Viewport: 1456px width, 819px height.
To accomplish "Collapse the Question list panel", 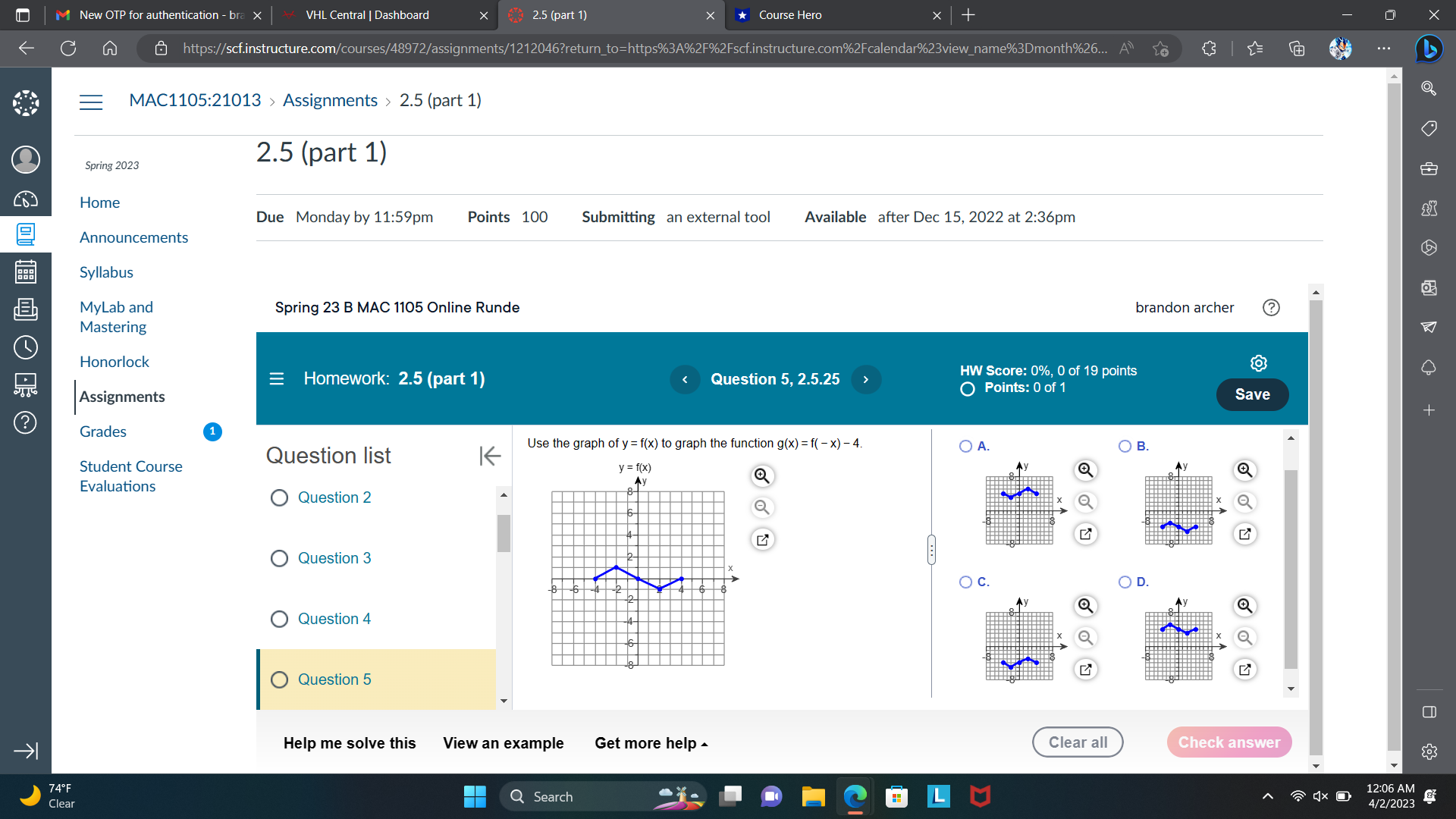I will click(490, 456).
